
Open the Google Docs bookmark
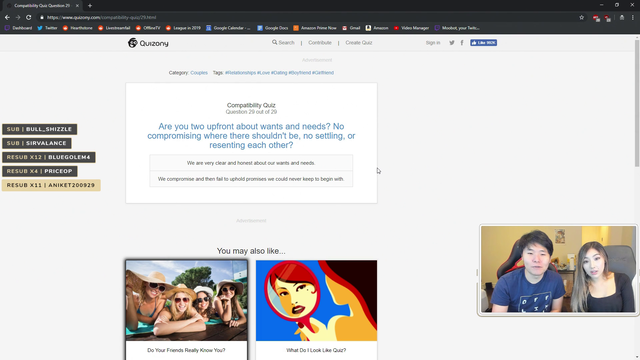click(273, 28)
